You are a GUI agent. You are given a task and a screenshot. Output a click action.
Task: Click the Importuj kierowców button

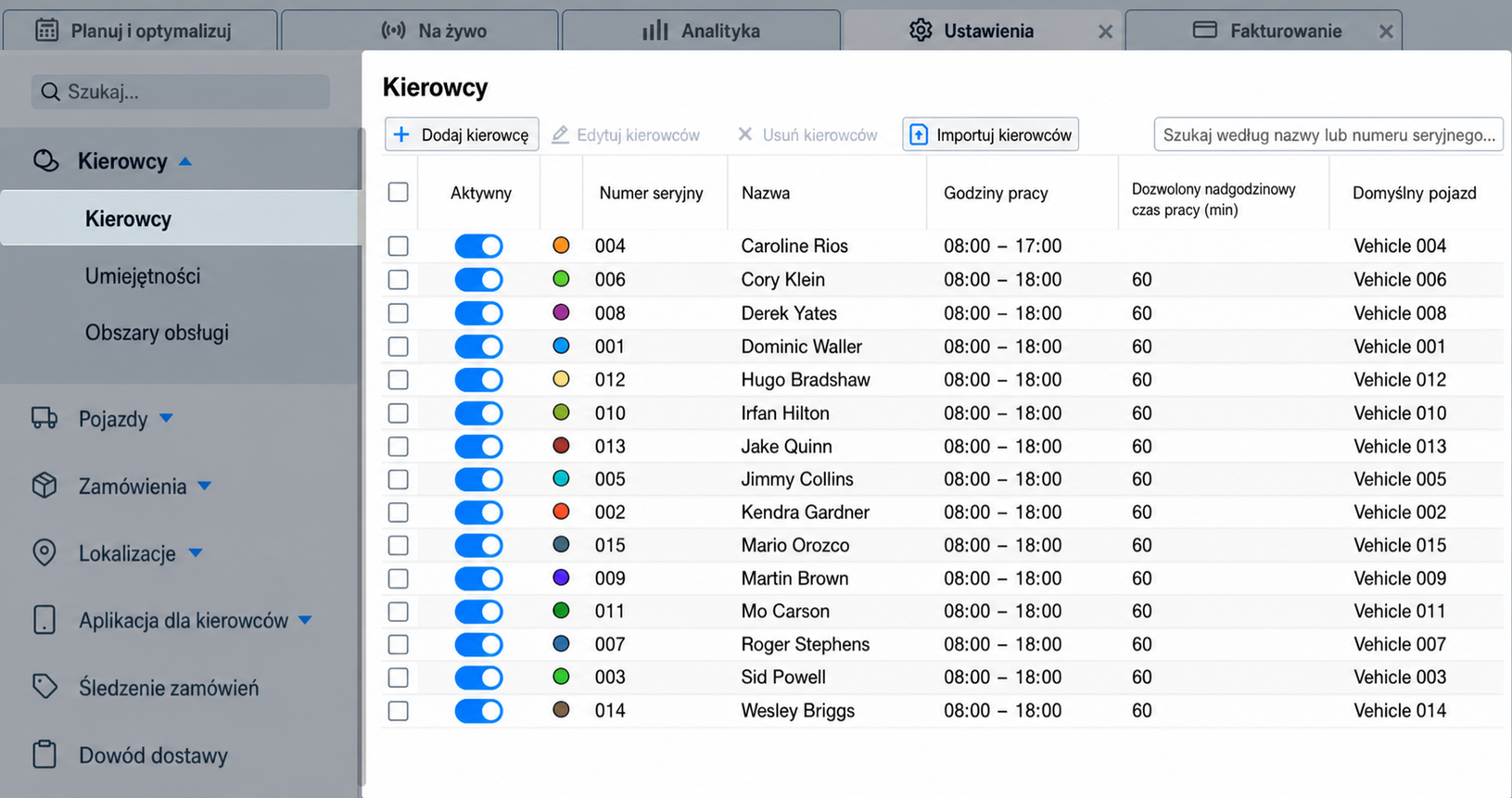coord(990,134)
